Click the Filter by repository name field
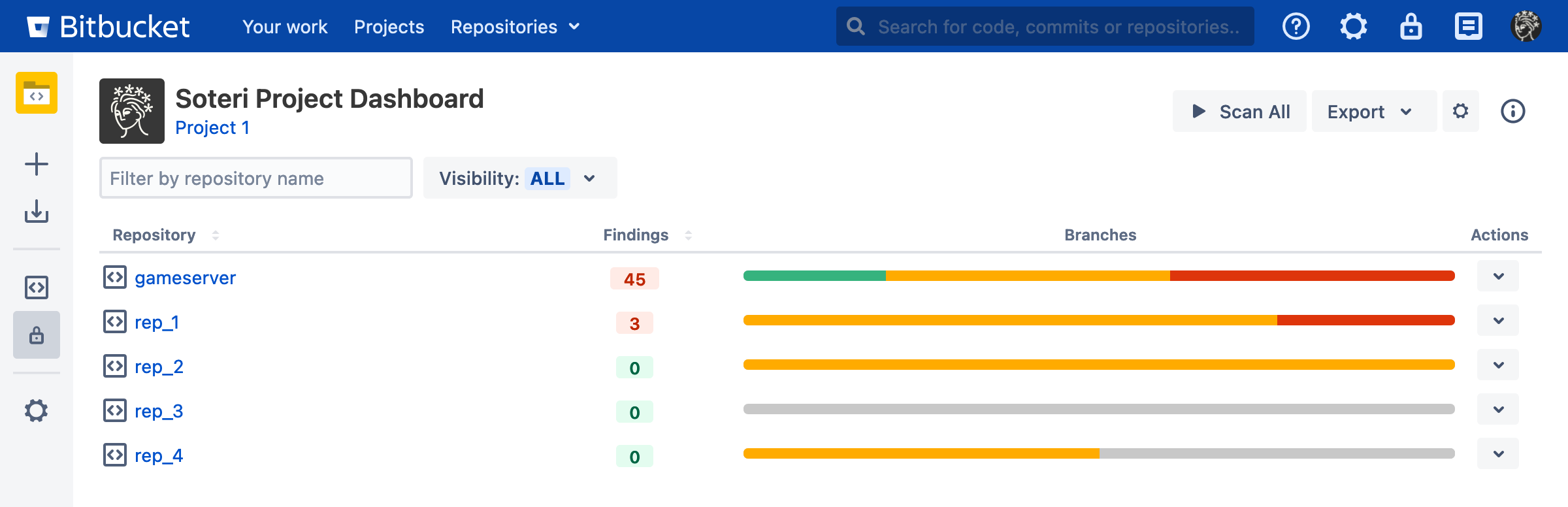1568x507 pixels. (x=255, y=178)
